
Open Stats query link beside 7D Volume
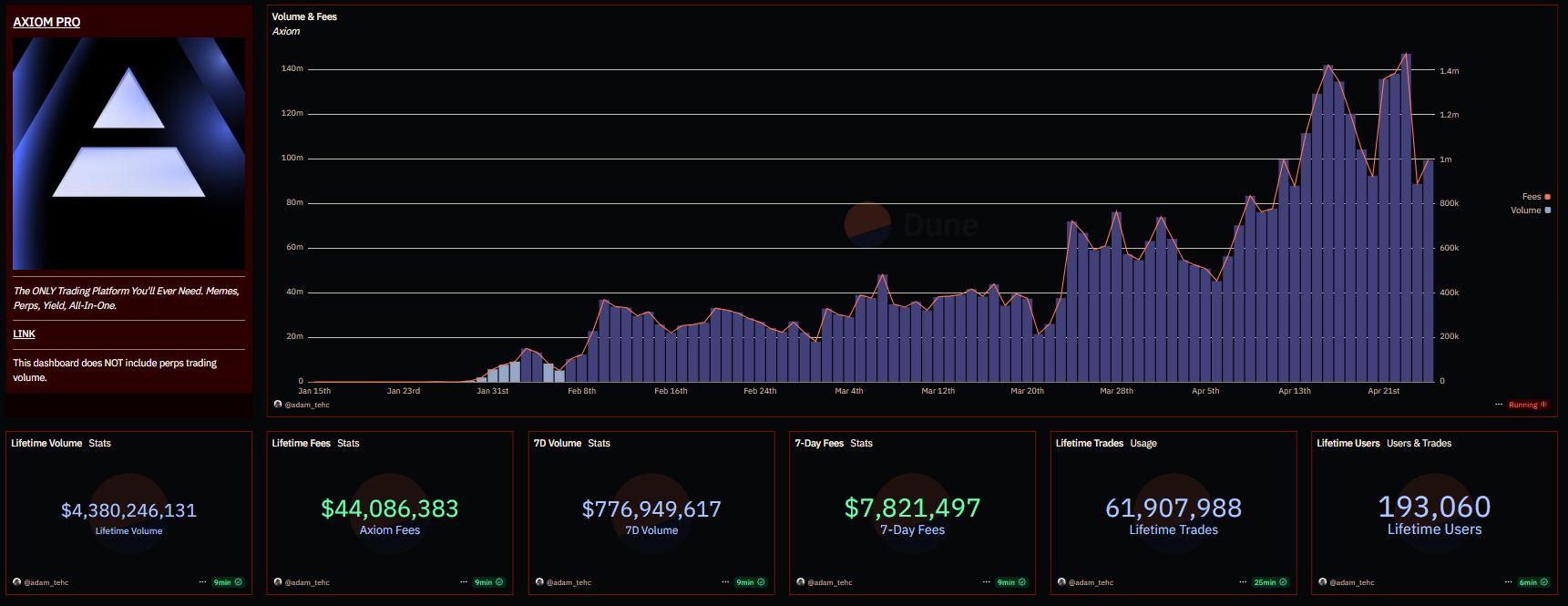click(599, 444)
